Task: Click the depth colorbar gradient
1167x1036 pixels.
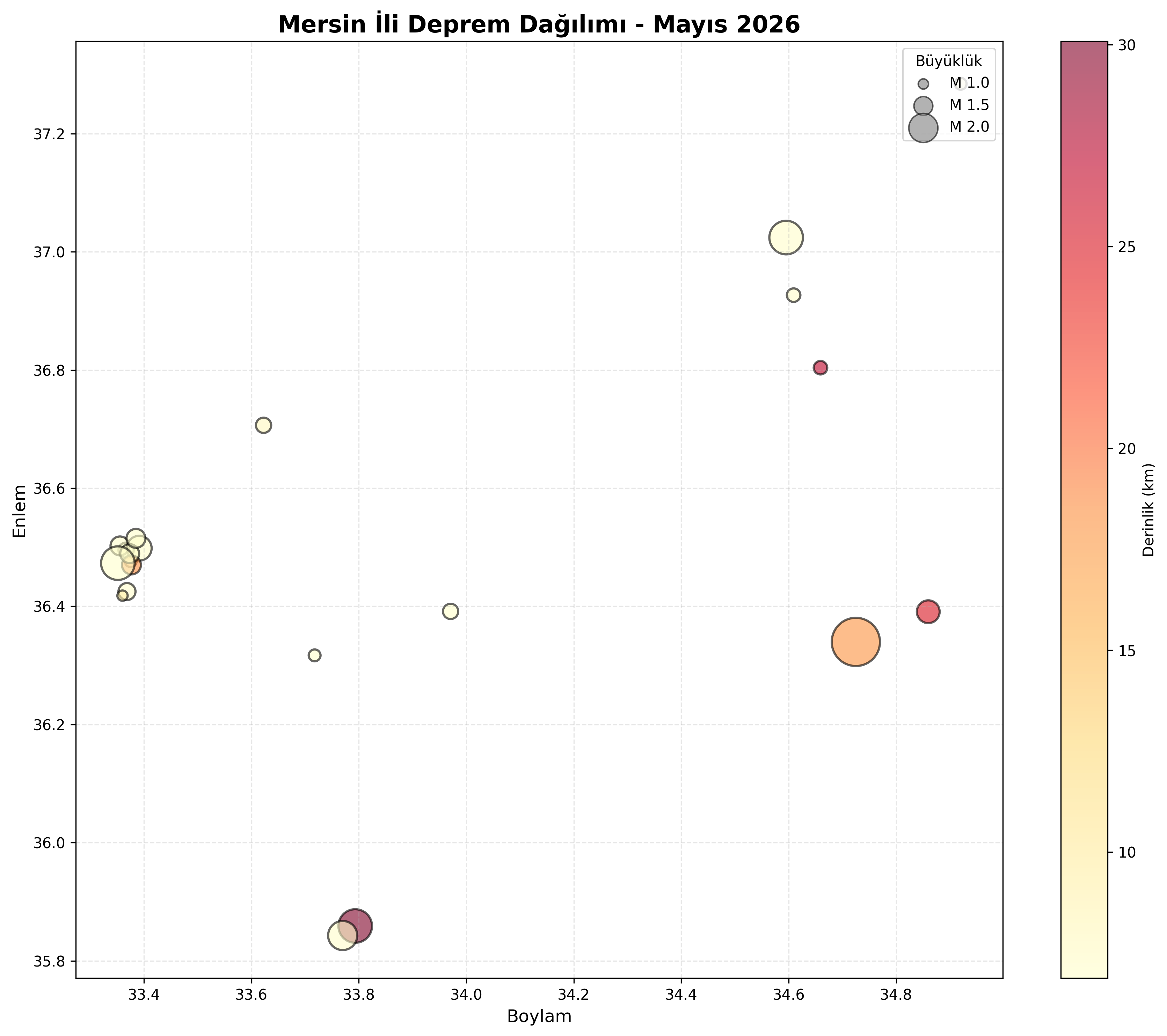Action: coord(1084,510)
